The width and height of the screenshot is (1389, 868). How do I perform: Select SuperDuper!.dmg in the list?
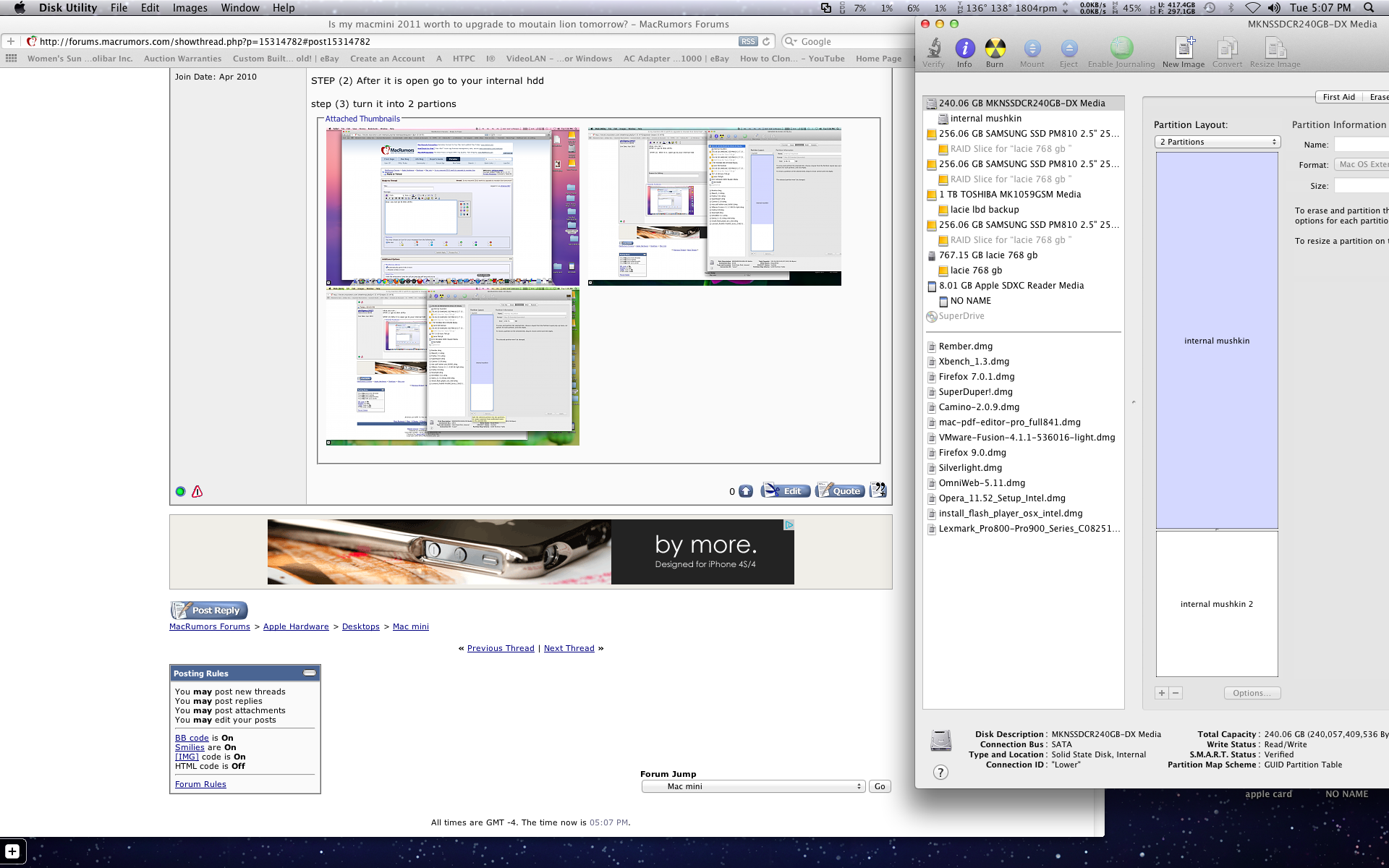click(1024, 391)
